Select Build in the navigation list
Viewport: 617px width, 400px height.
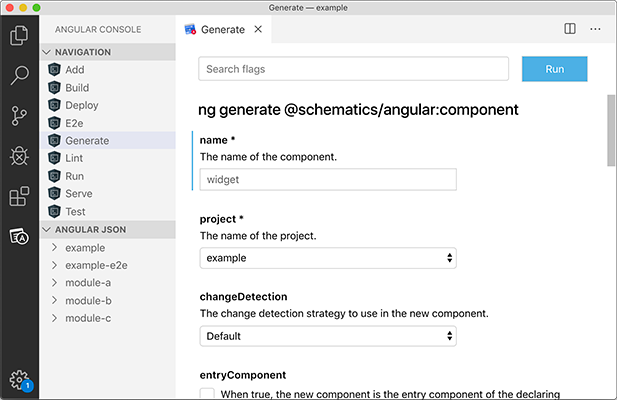[108, 87]
